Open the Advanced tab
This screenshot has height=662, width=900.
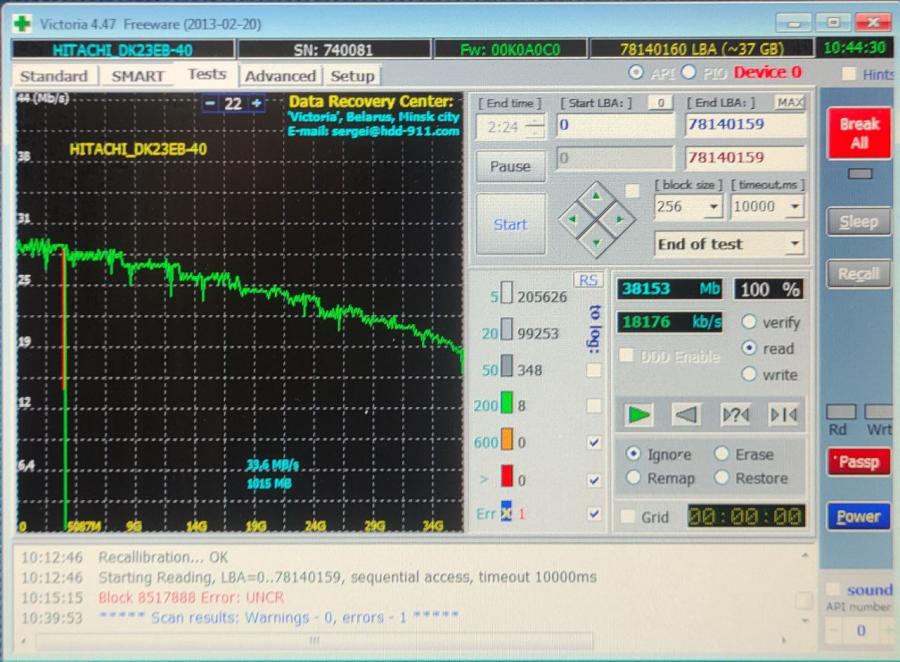click(280, 76)
